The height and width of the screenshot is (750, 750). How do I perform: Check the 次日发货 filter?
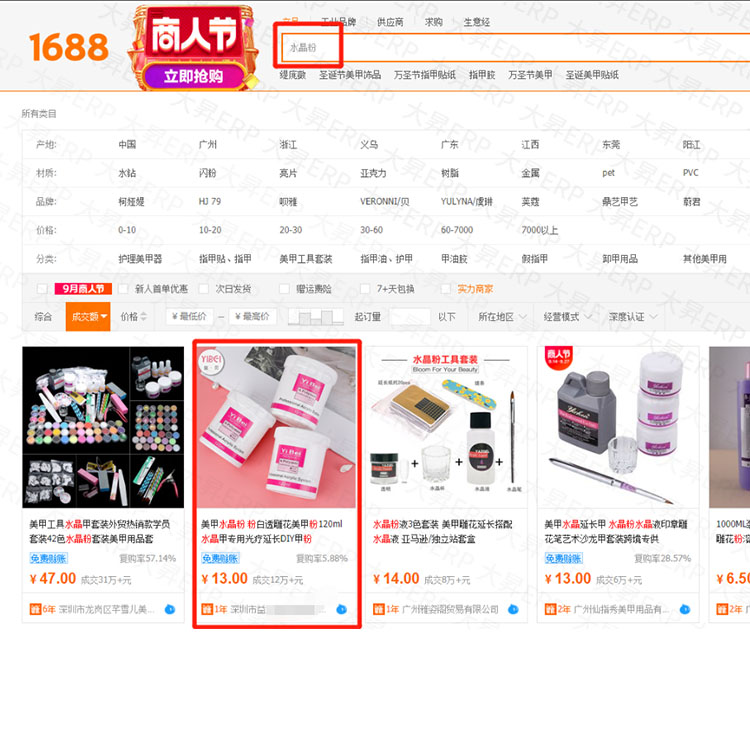point(204,288)
